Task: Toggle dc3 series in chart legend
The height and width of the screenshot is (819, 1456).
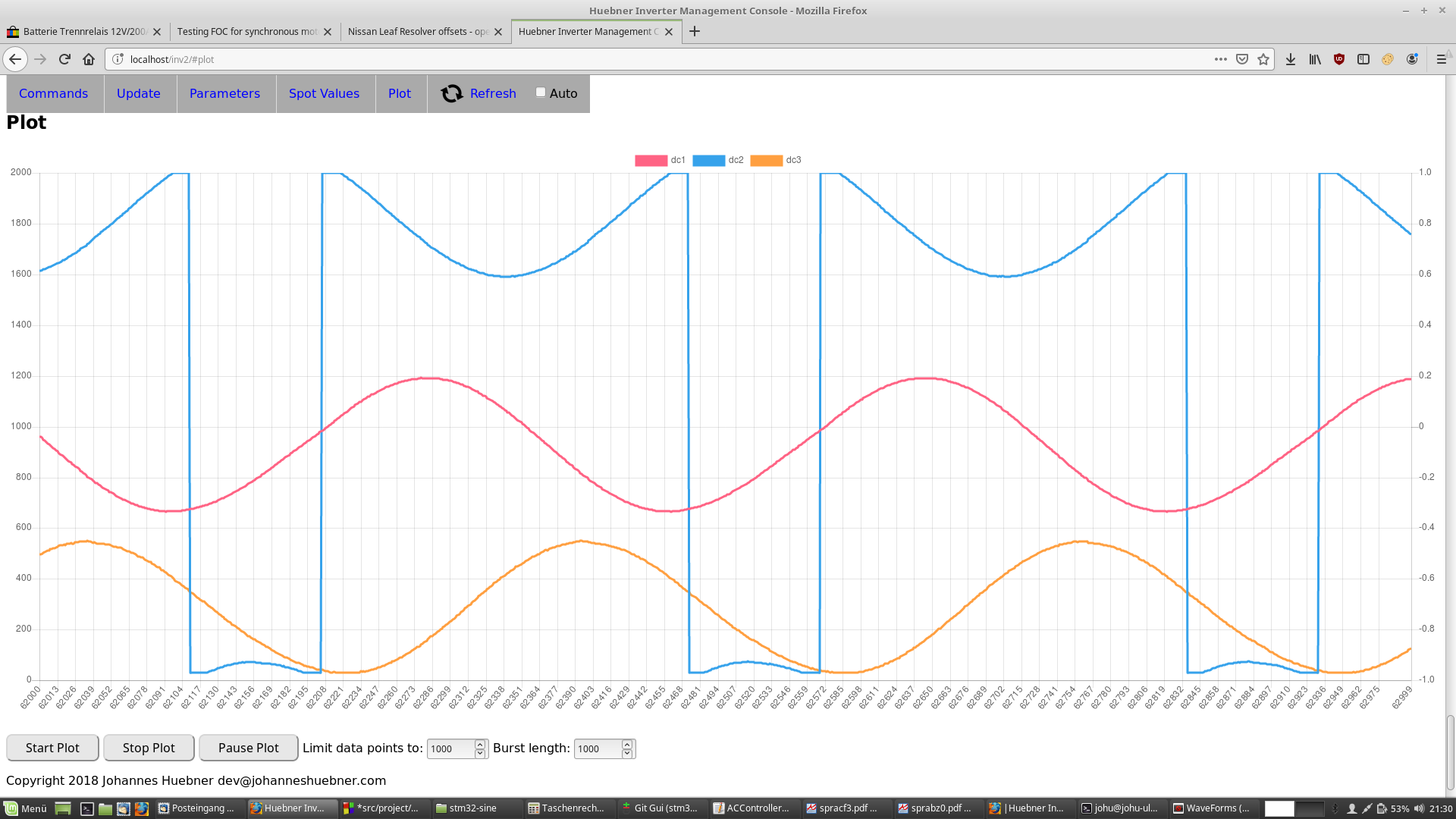Action: point(775,160)
